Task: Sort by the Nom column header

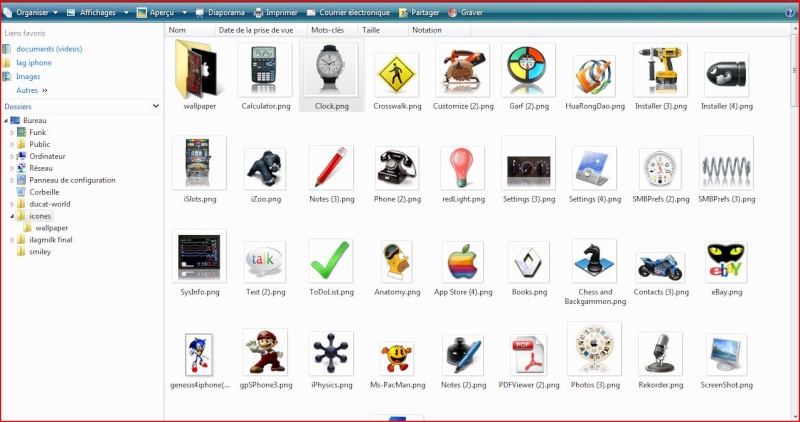Action: [190, 30]
